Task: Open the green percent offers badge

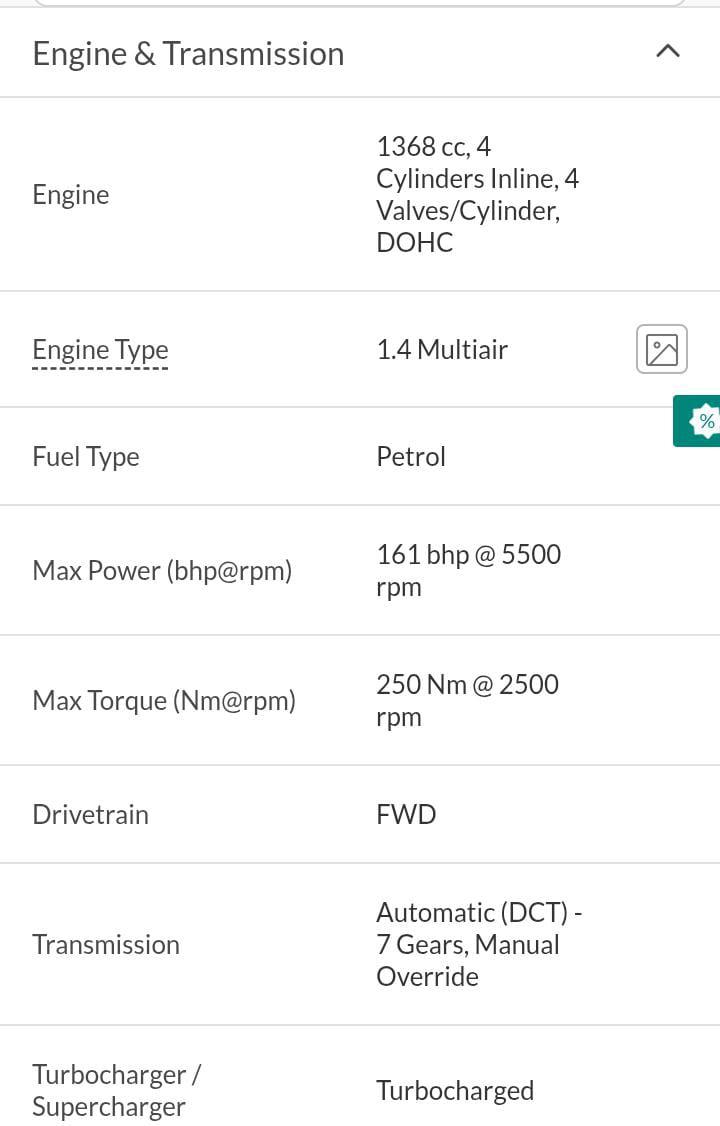Action: tap(697, 421)
